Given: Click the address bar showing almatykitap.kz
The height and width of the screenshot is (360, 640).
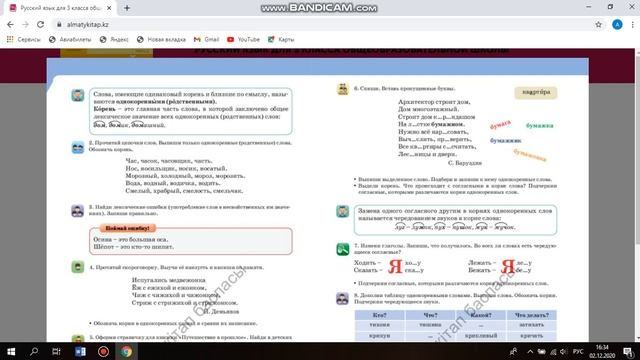Looking at the screenshot, I should (327, 24).
